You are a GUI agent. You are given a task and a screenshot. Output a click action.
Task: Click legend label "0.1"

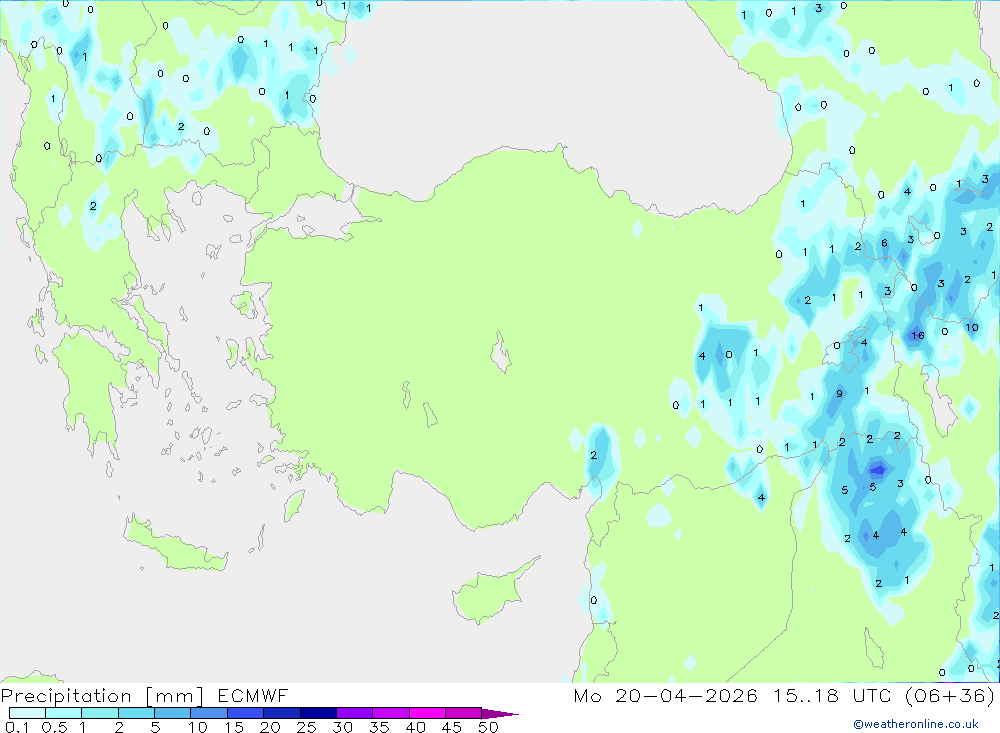click(x=17, y=727)
